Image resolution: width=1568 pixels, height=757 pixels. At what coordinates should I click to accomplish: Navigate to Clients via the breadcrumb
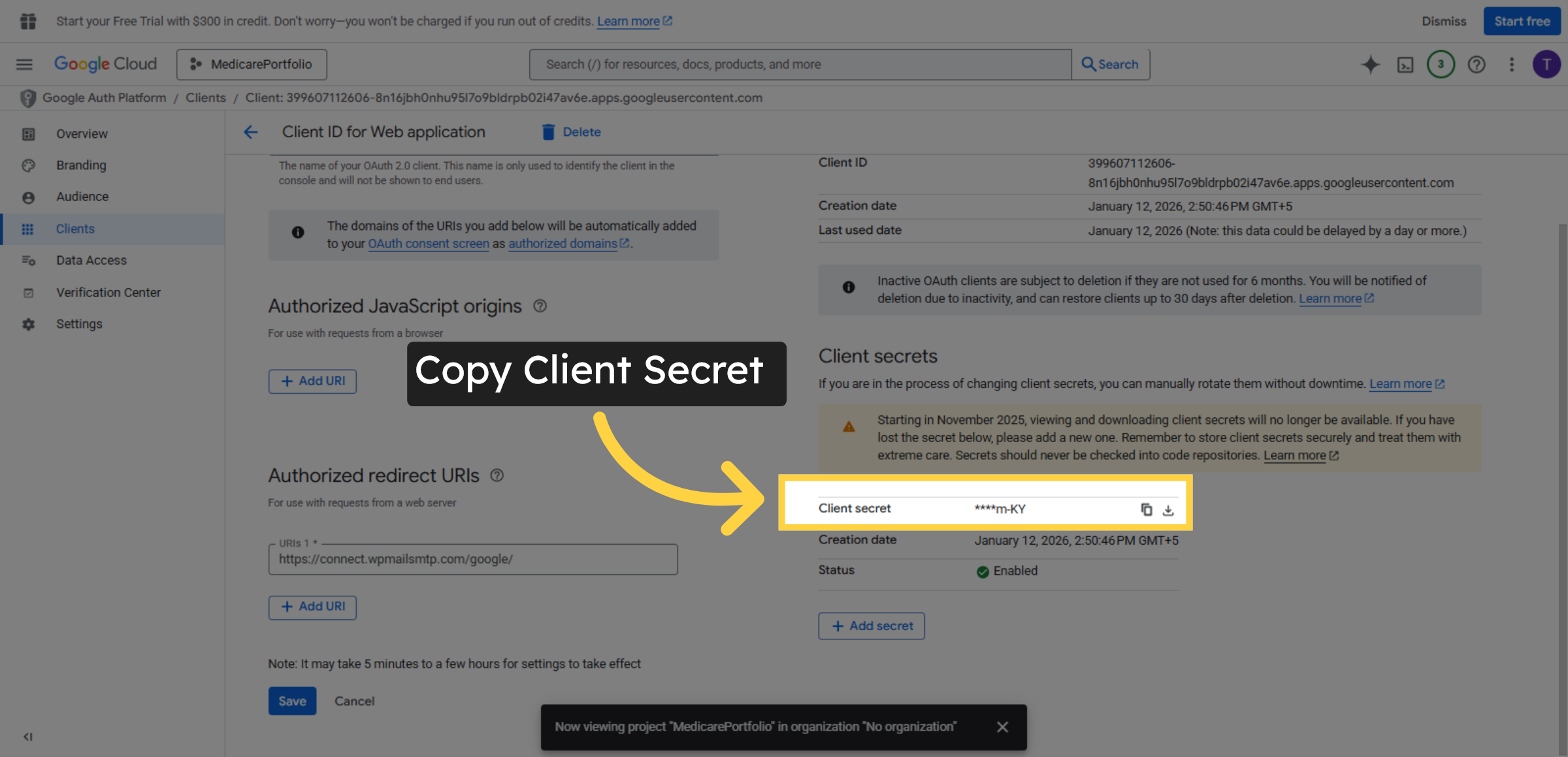205,97
